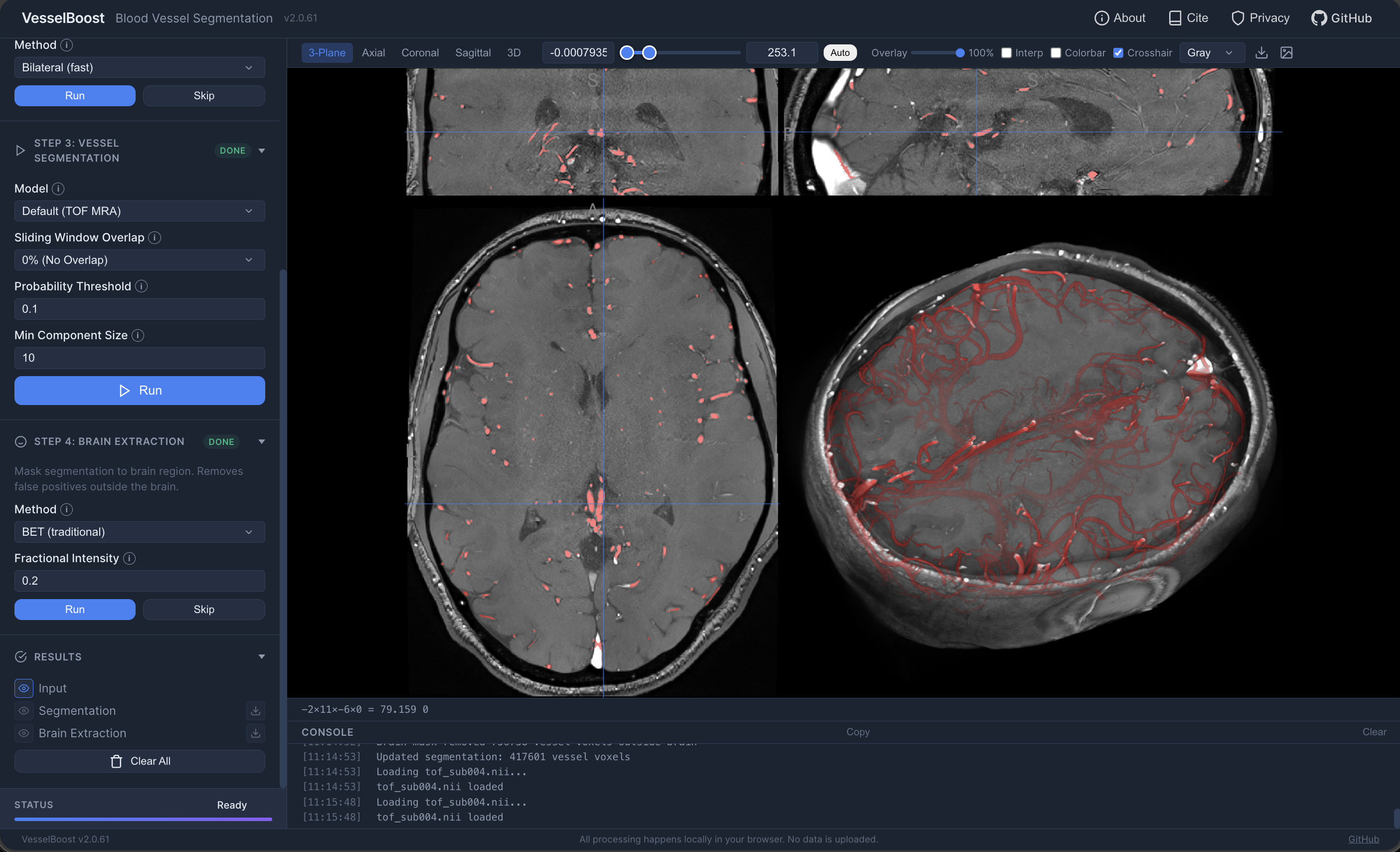Show the Segmentation overlay via eye toggle

(23, 710)
